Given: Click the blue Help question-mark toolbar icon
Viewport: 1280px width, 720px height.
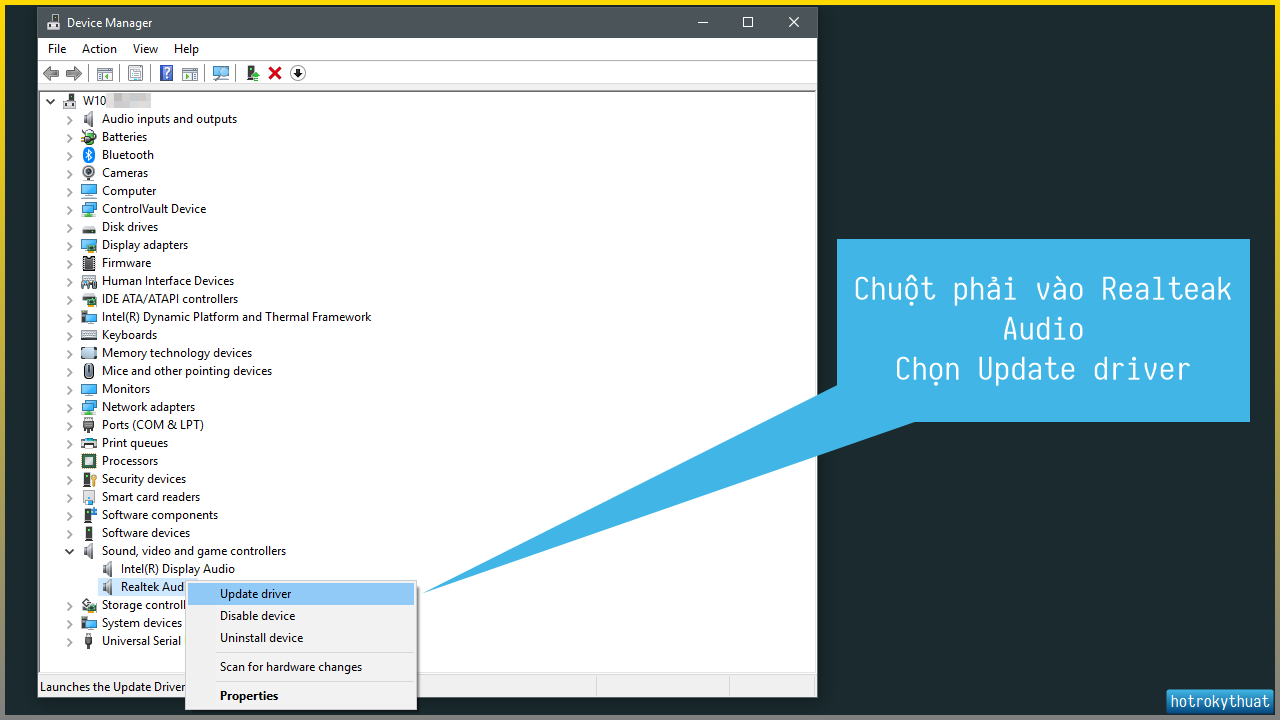Looking at the screenshot, I should pyautogui.click(x=166, y=73).
